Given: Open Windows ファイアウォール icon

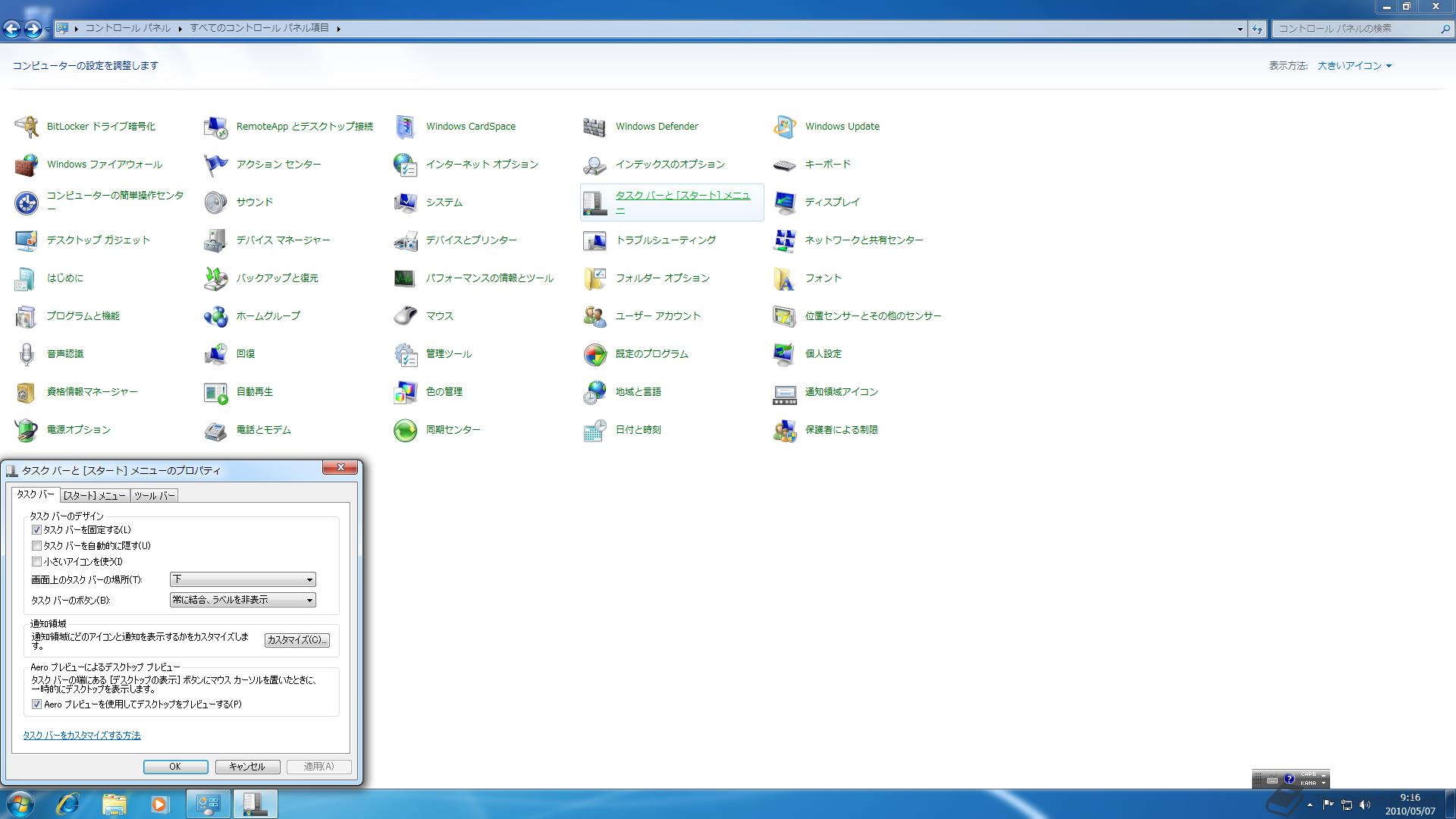Looking at the screenshot, I should click(27, 165).
